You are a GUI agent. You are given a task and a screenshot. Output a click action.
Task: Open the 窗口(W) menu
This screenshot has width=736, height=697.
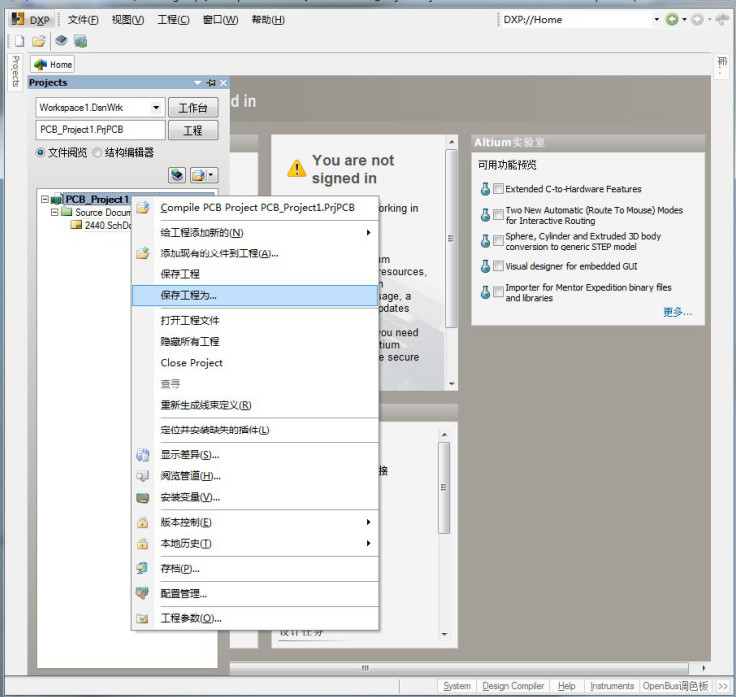[x=221, y=20]
